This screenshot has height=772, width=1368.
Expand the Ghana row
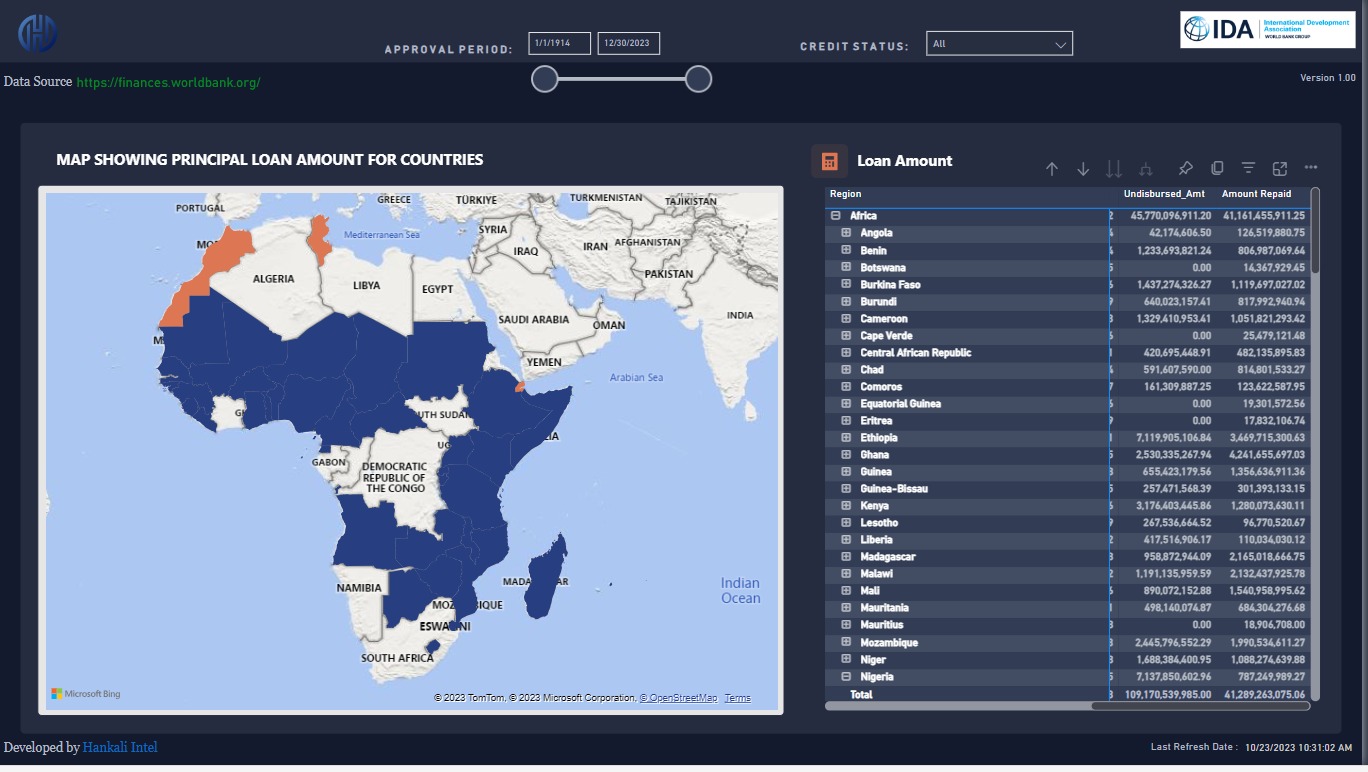(x=846, y=455)
